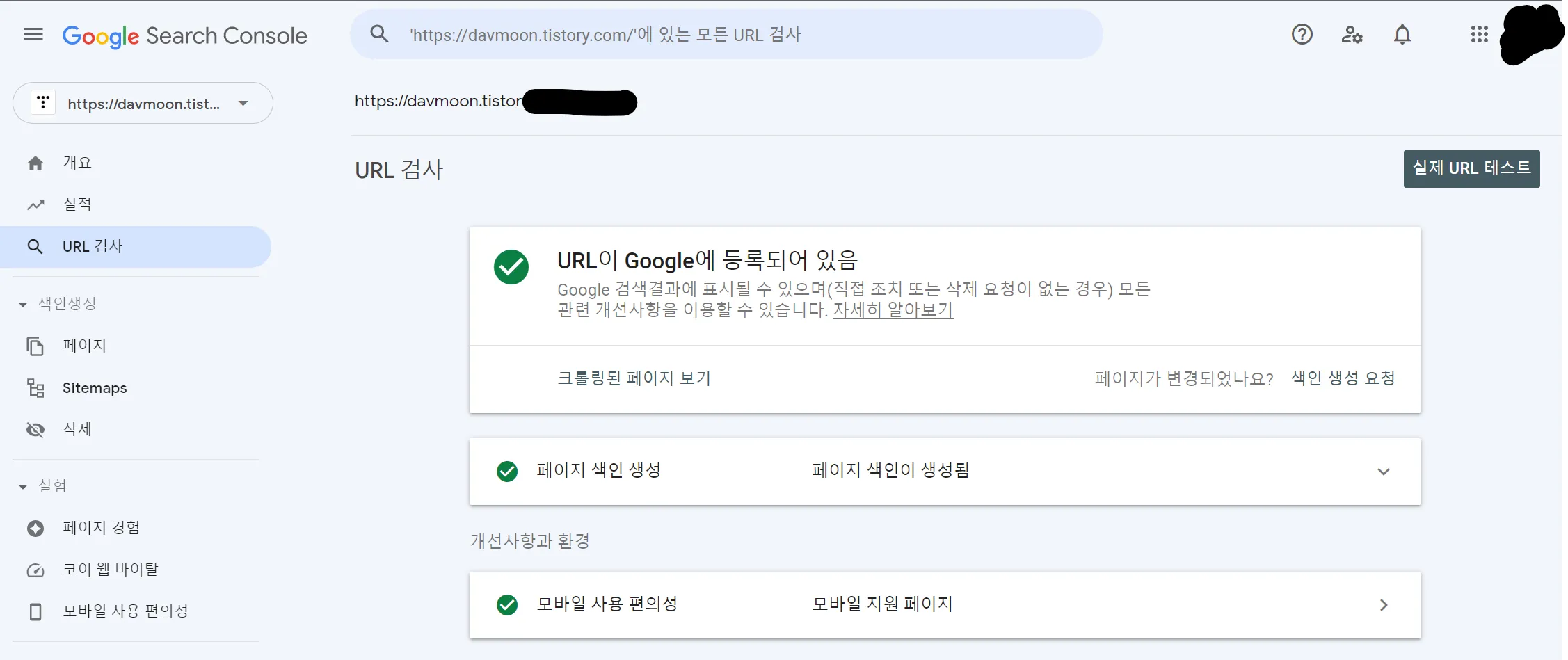Select the 실적 performance report icon
Viewport: 1568px width, 660px height.
pos(35,204)
